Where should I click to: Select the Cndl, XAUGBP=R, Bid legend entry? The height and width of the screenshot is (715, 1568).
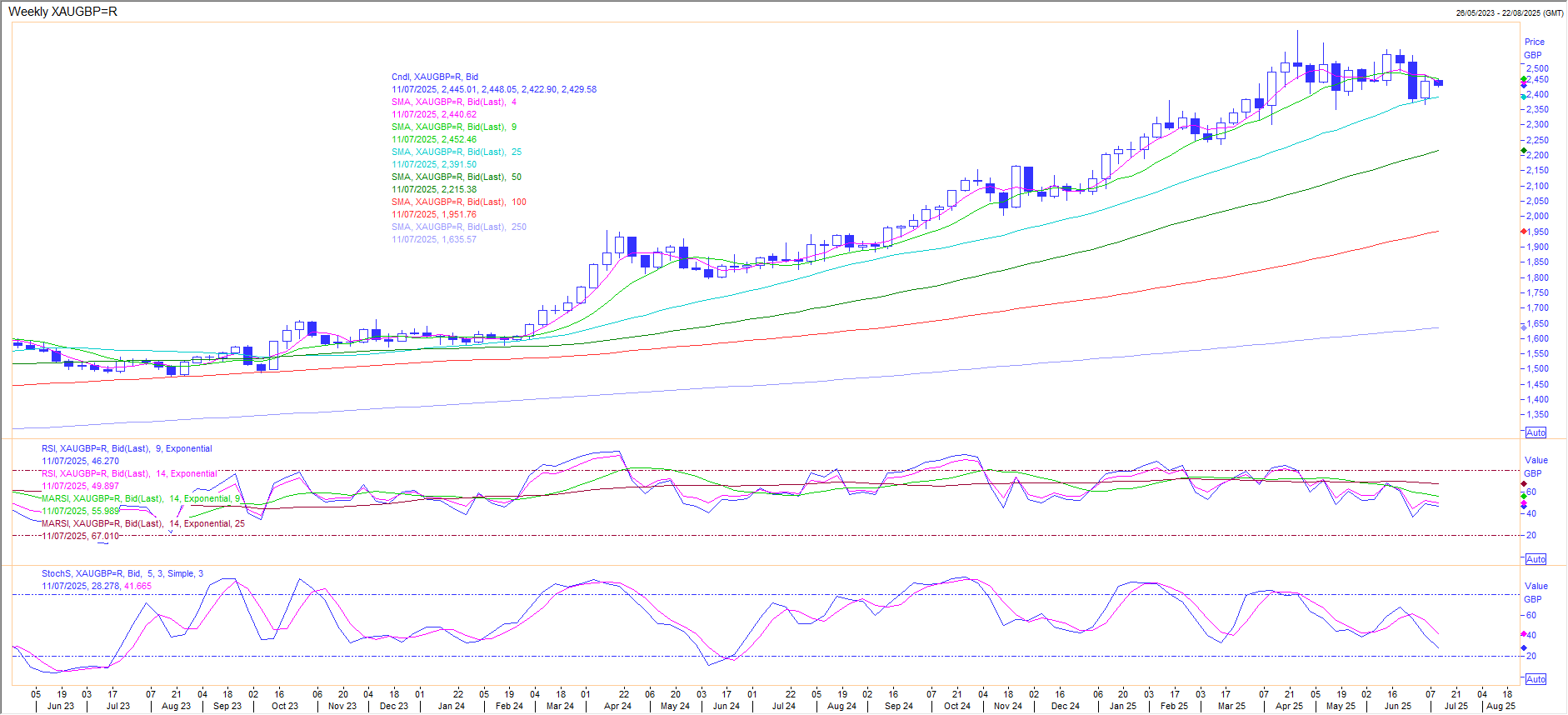435,77
